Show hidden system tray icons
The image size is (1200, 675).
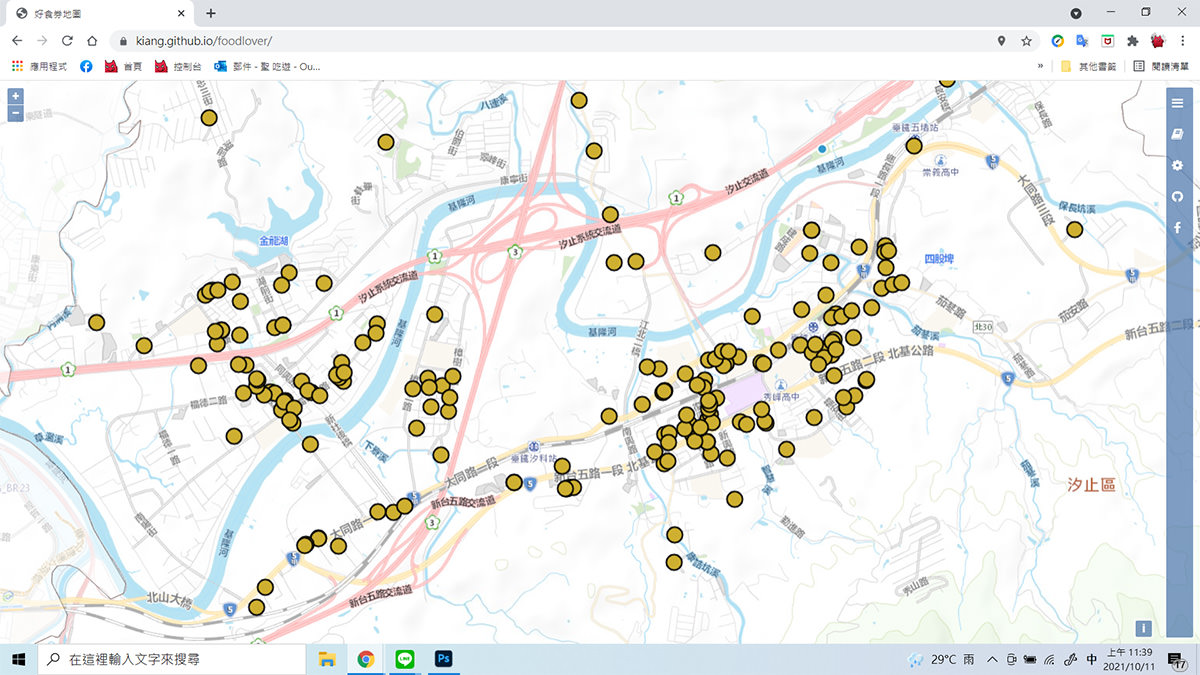[992, 660]
